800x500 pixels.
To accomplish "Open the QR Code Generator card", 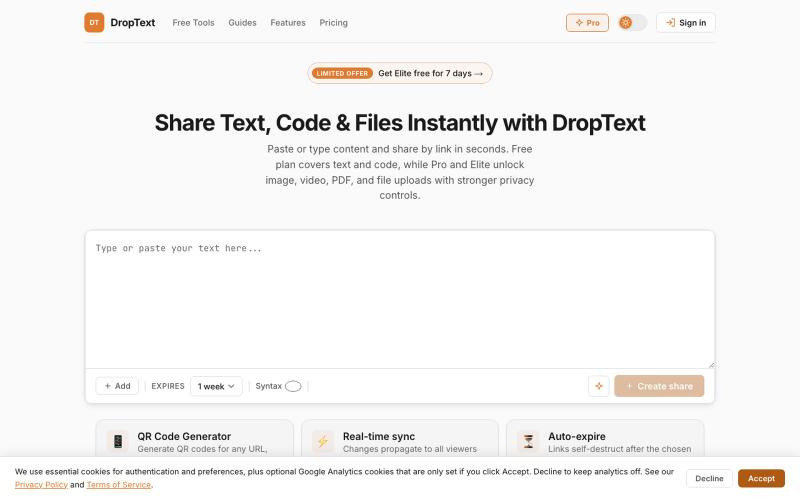I will click(x=194, y=438).
